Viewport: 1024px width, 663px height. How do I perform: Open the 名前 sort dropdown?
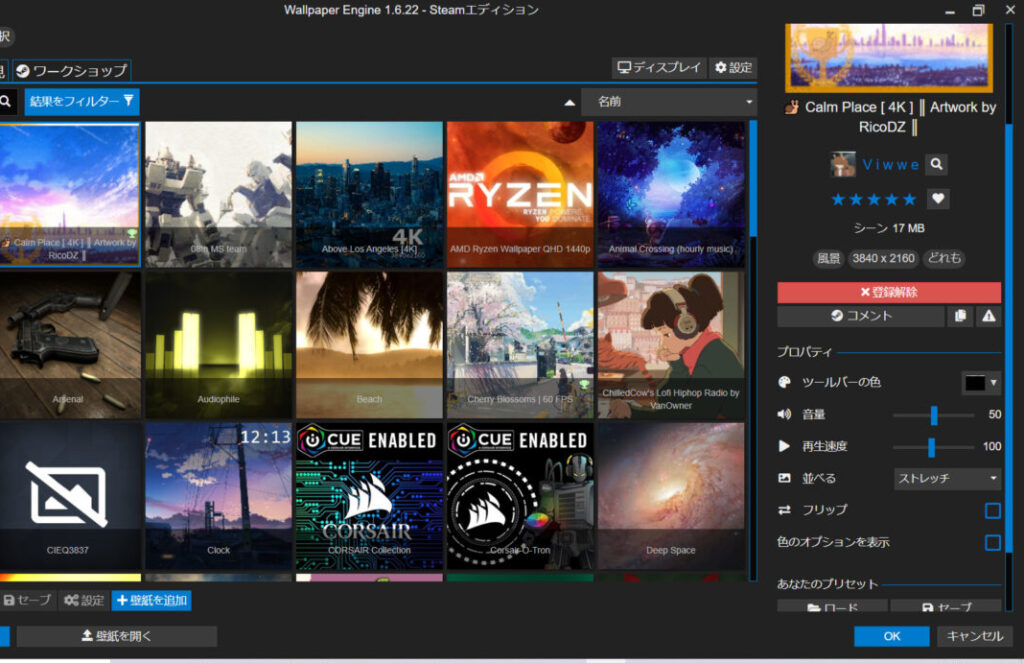tap(668, 101)
